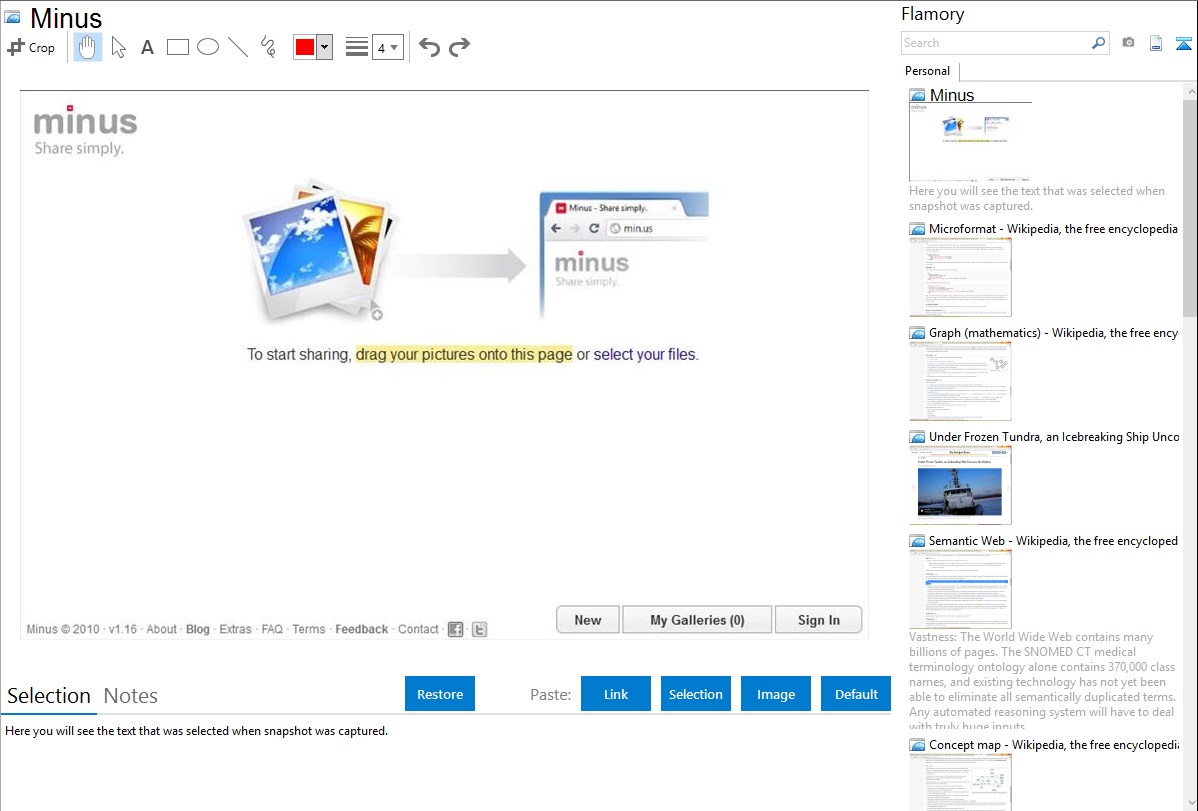Open the Semantic Web snapshot thumbnail
The image size is (1198, 811).
tap(960, 589)
